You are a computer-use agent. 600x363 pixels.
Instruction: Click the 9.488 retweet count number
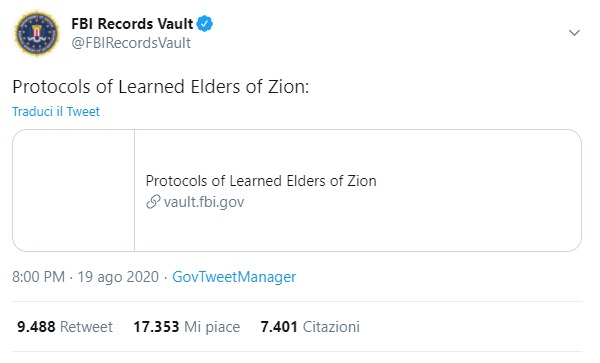(36, 327)
